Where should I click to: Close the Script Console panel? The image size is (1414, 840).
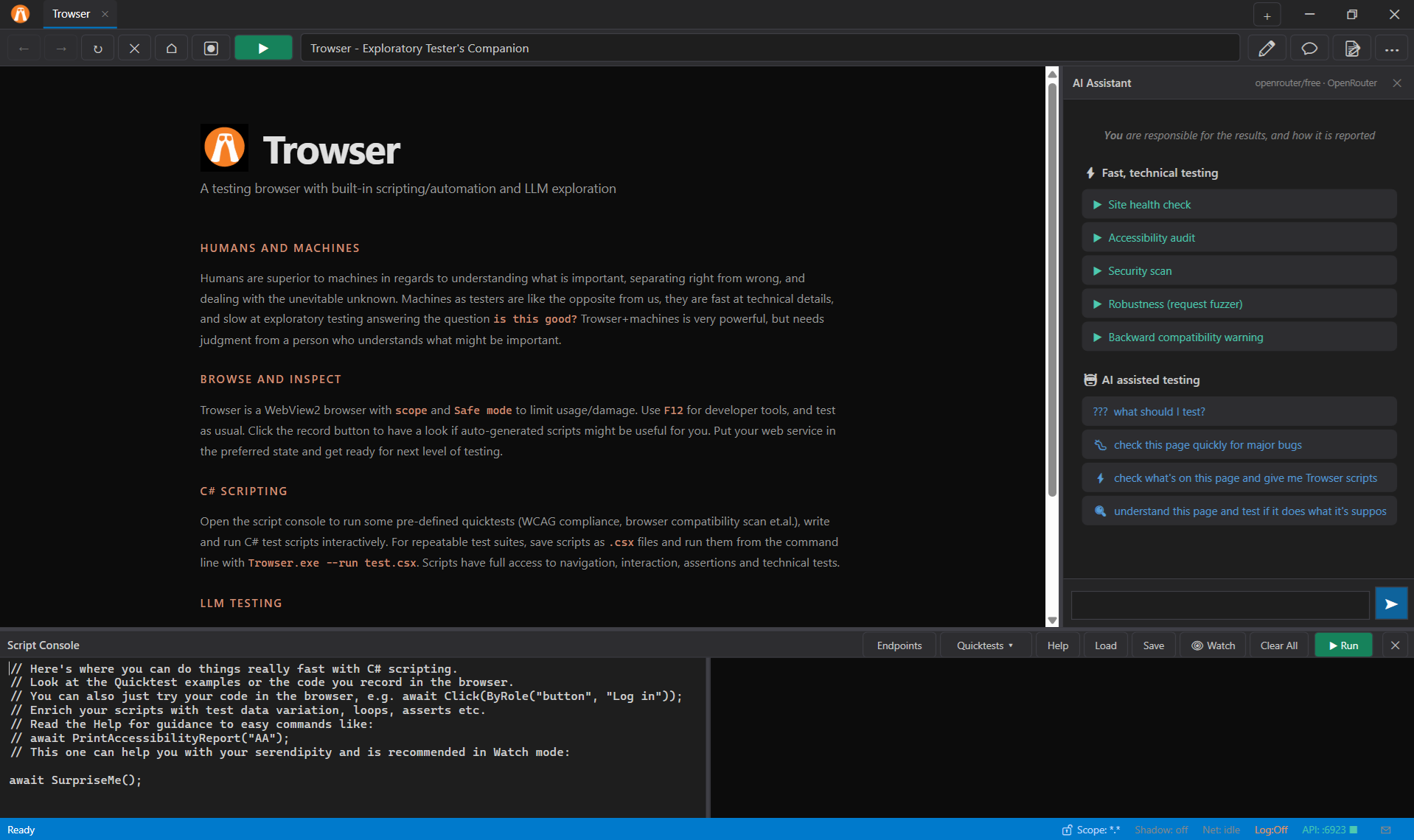click(1395, 645)
